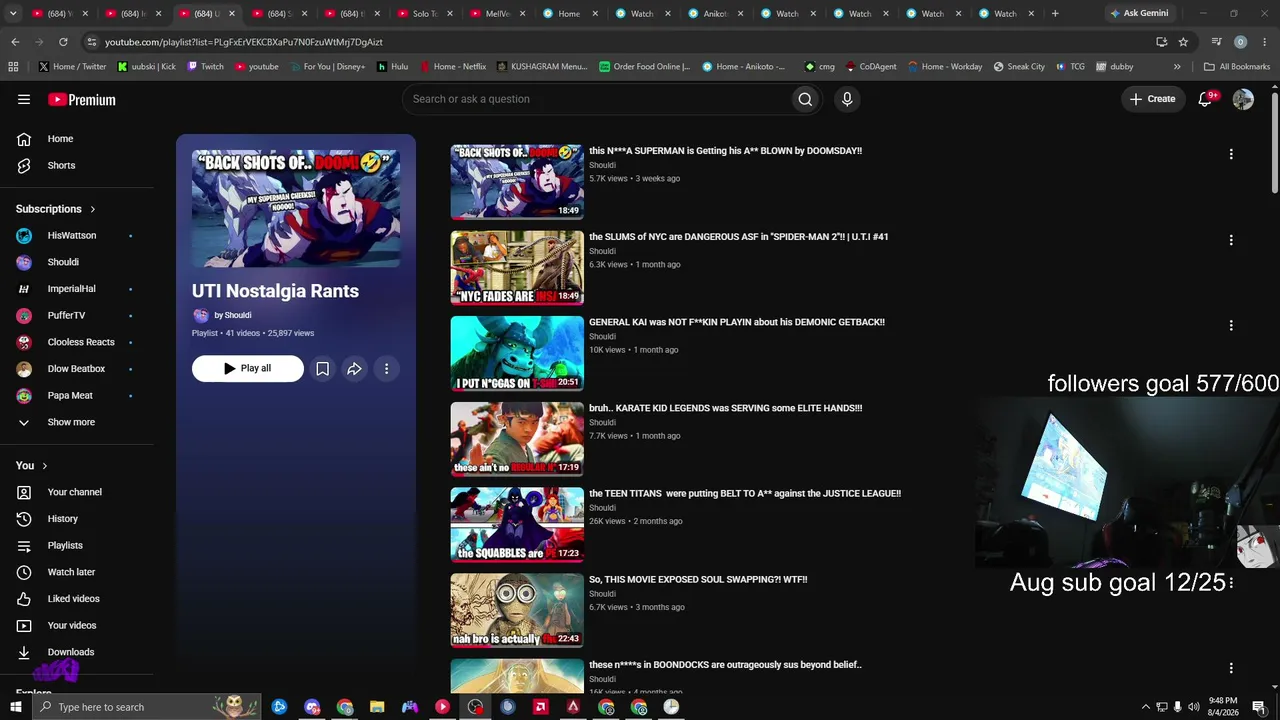Open the 'by Shouldi' channel link
This screenshot has width=1280, height=720.
coord(232,315)
